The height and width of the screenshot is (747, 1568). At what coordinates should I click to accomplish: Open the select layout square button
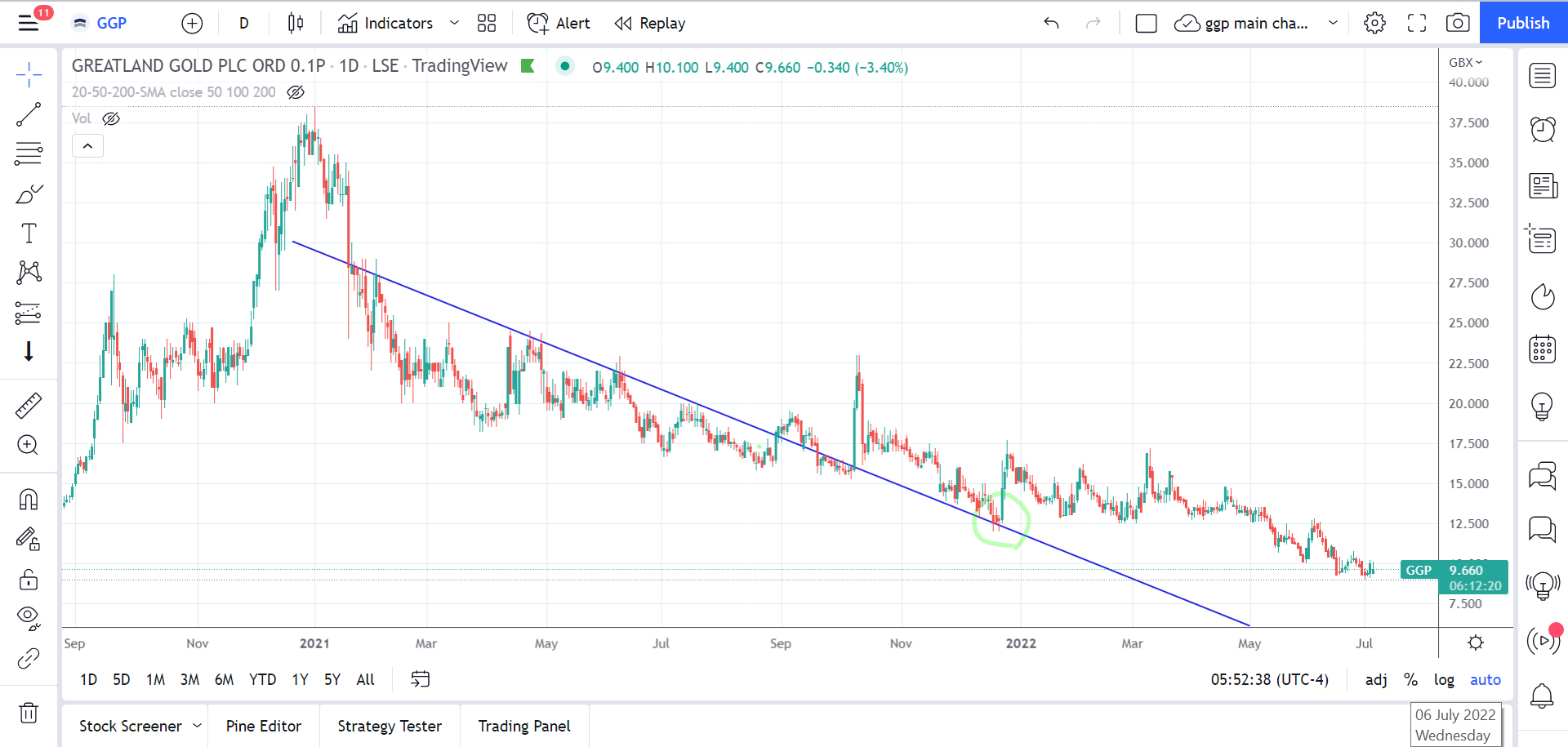1146,24
